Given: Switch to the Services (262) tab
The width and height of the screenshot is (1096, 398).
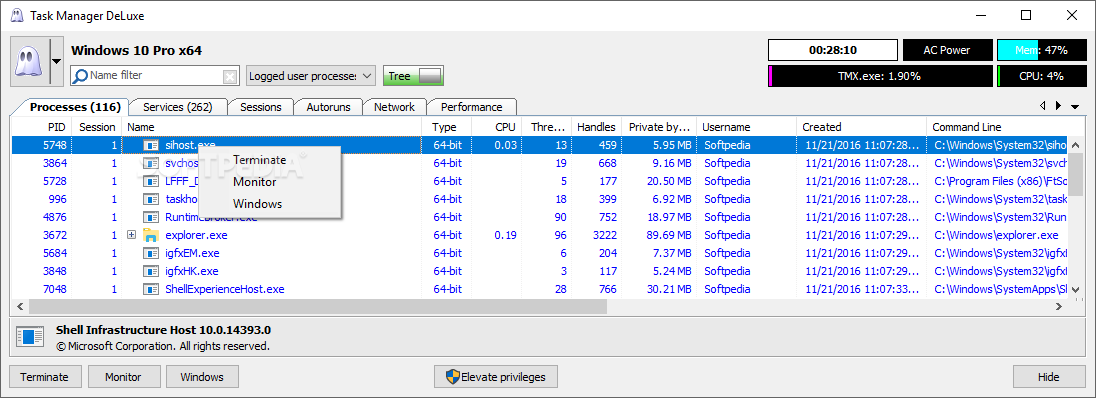Looking at the screenshot, I should pyautogui.click(x=177, y=107).
